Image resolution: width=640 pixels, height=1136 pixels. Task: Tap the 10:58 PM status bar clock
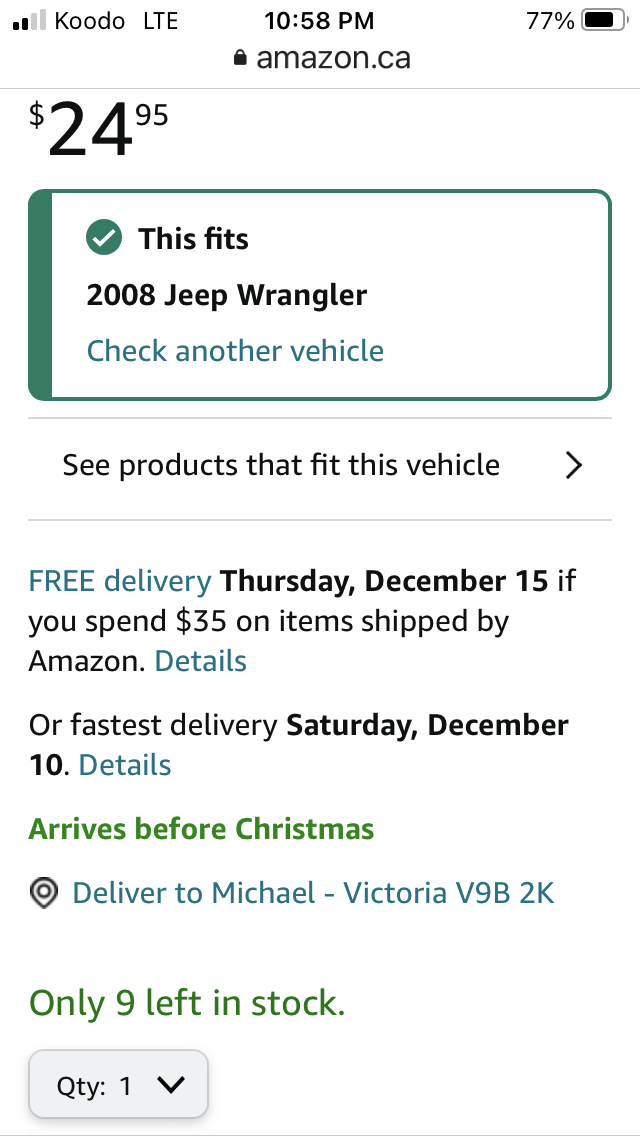point(319,20)
